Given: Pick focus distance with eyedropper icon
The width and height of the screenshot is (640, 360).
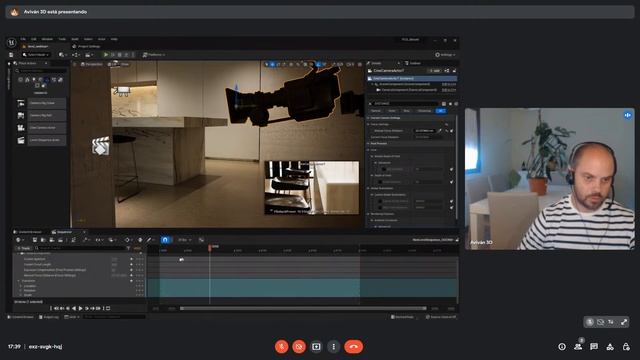Looking at the screenshot, I should [440, 131].
